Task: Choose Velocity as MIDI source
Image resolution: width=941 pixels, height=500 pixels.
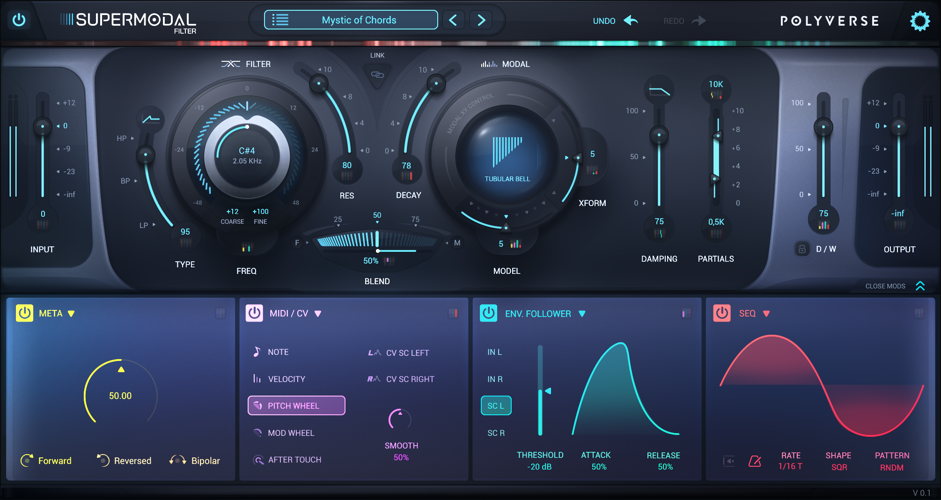Action: point(279,379)
